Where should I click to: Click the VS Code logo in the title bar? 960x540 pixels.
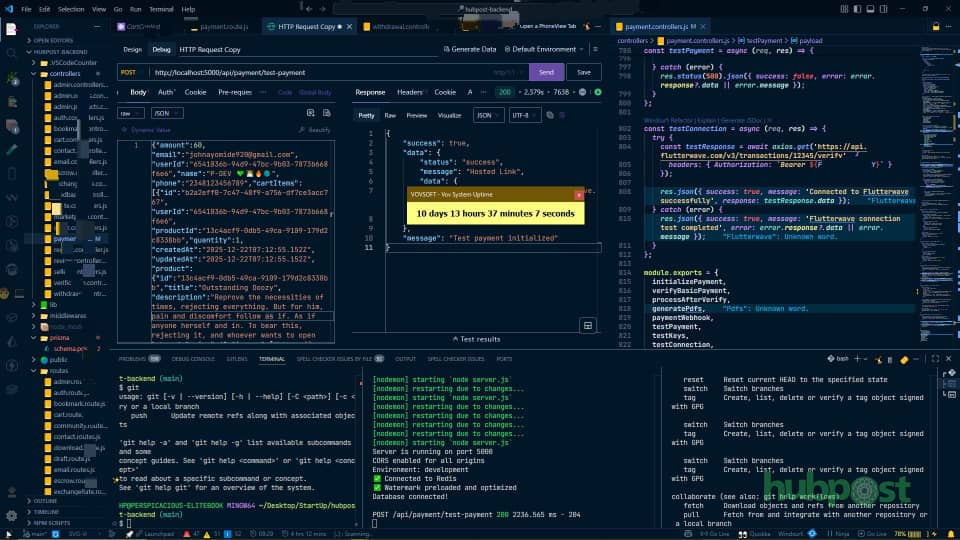click(x=9, y=9)
